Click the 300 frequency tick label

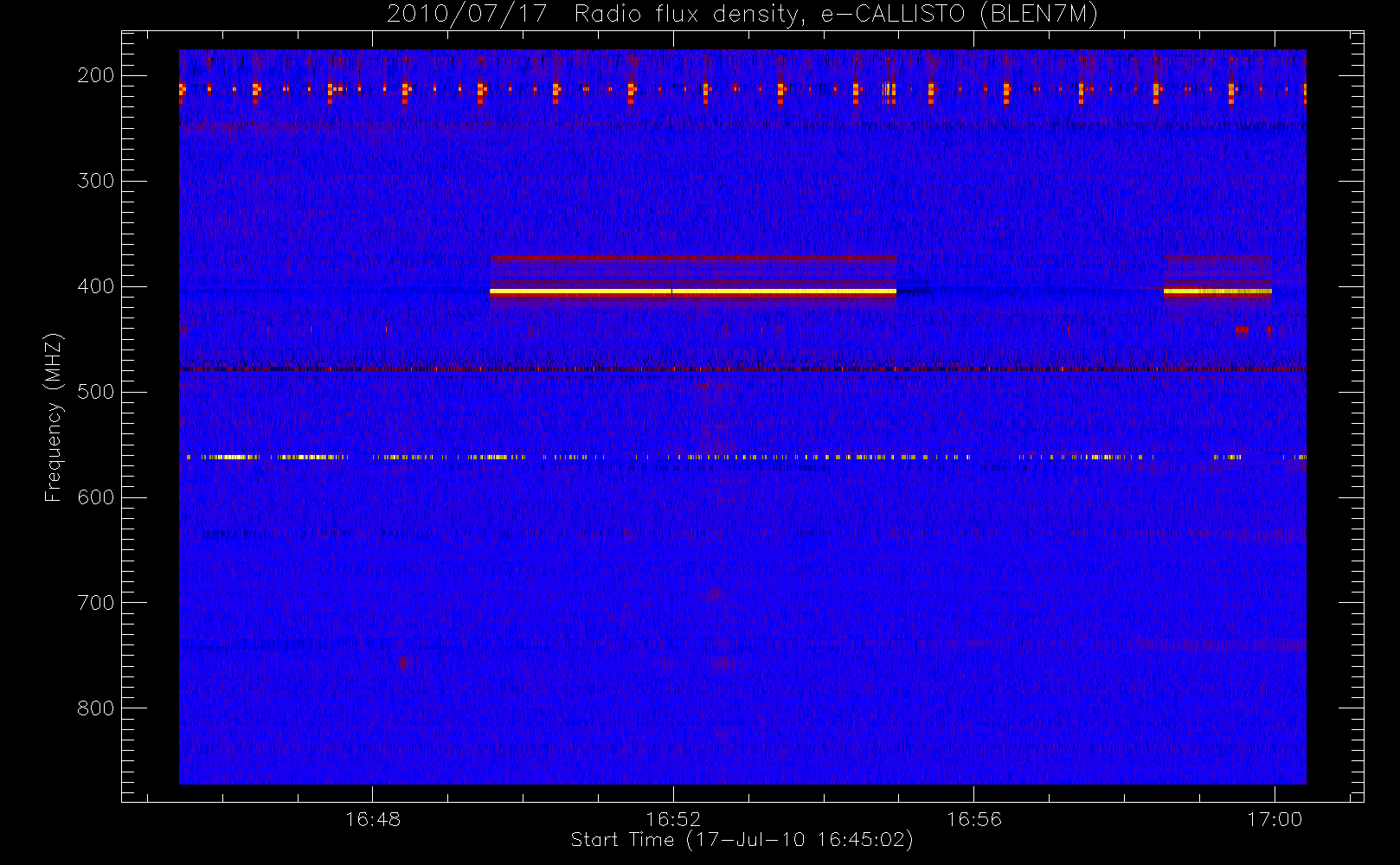(x=96, y=181)
